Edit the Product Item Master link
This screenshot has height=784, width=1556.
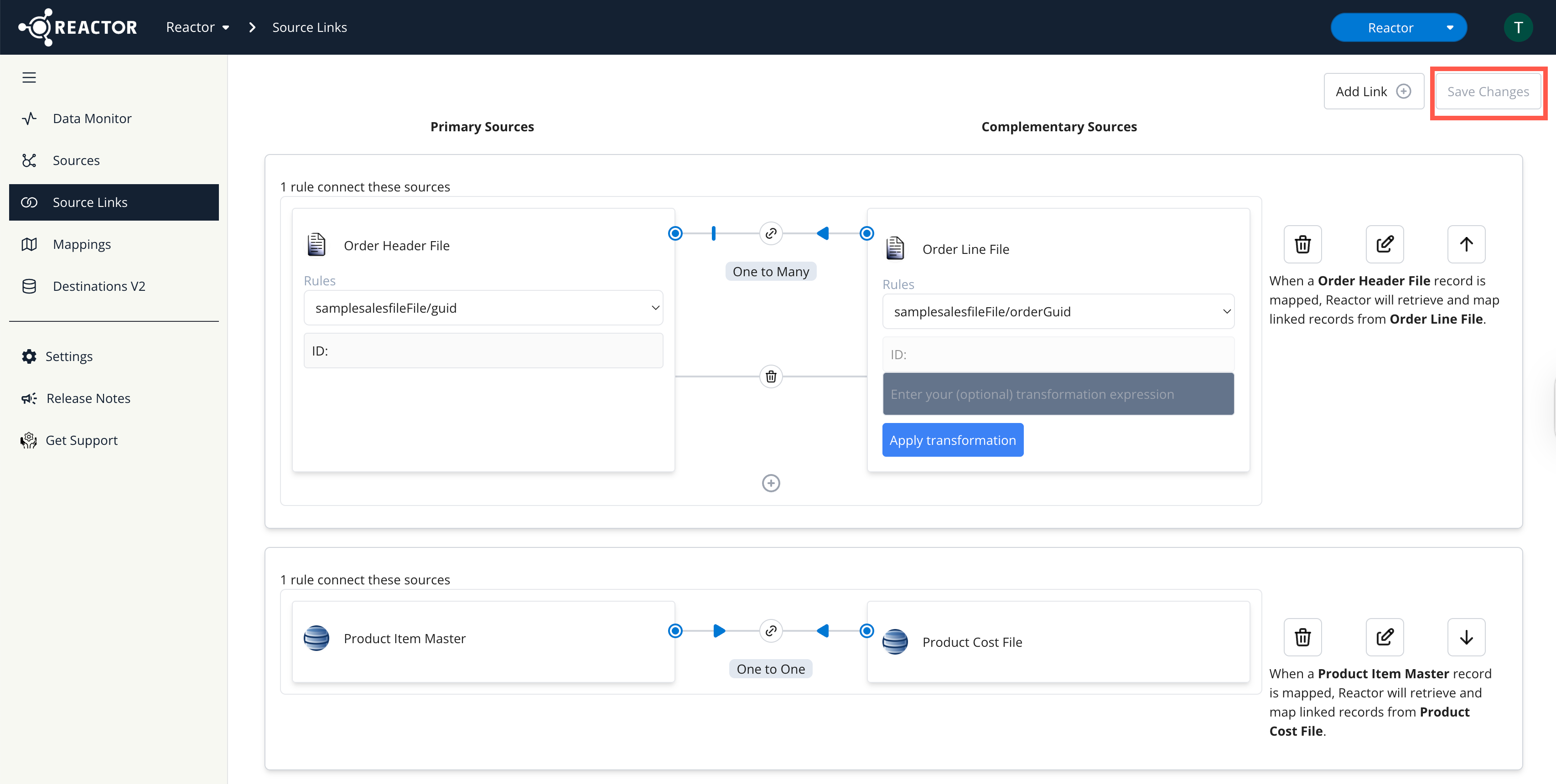[1385, 637]
